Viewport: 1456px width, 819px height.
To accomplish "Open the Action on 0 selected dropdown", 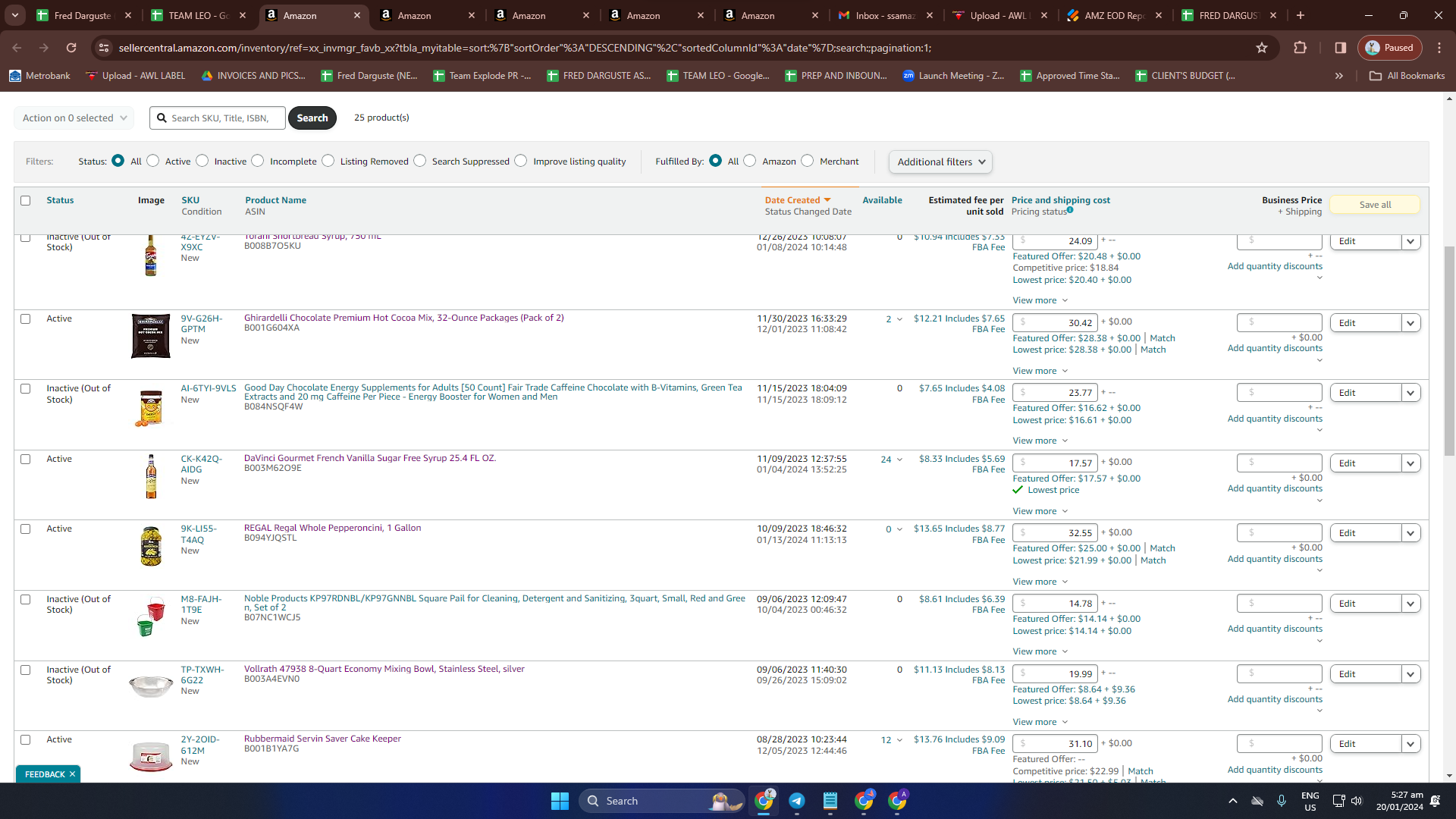I will click(x=74, y=118).
